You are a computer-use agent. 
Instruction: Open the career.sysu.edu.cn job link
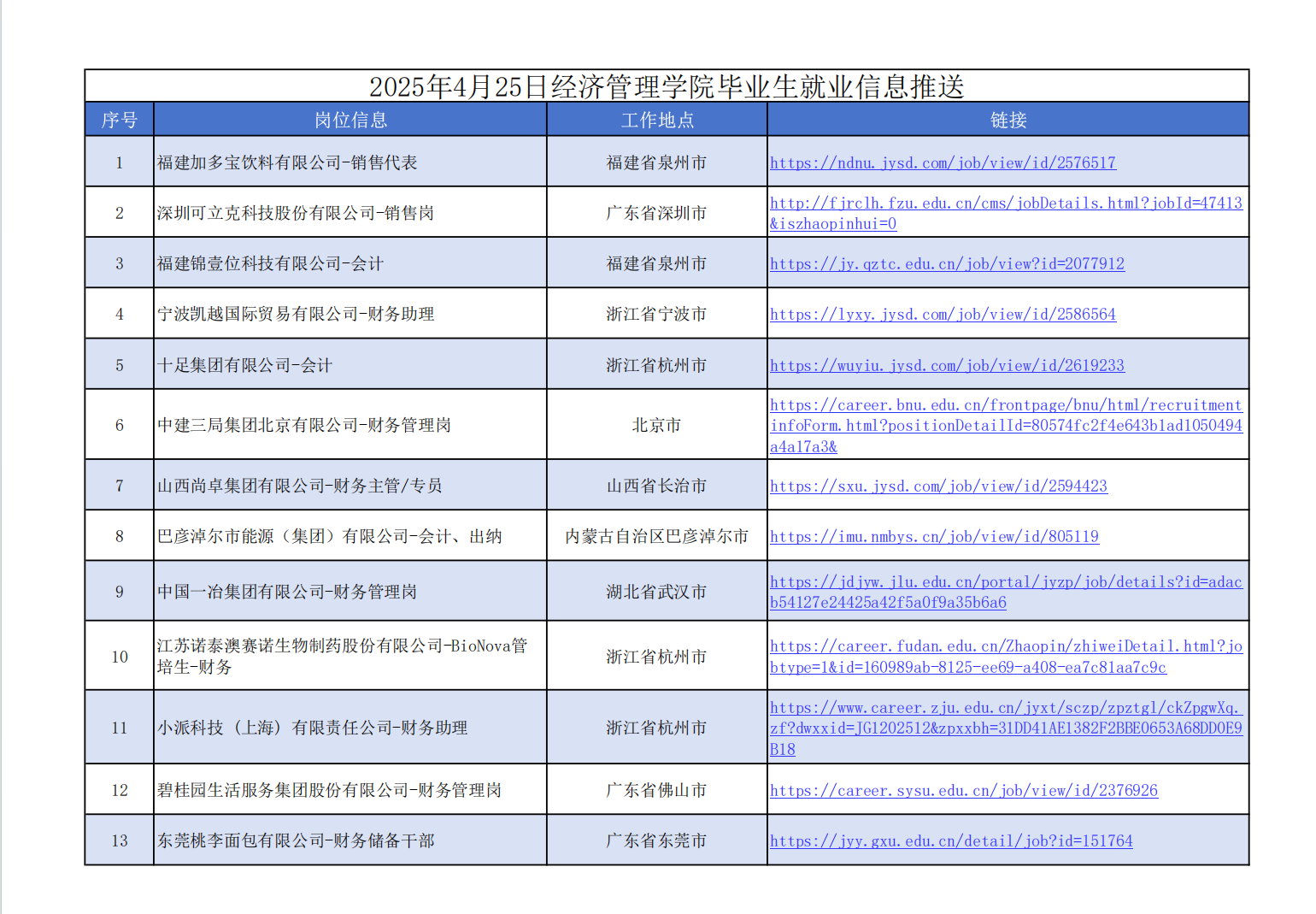pyautogui.click(x=964, y=790)
